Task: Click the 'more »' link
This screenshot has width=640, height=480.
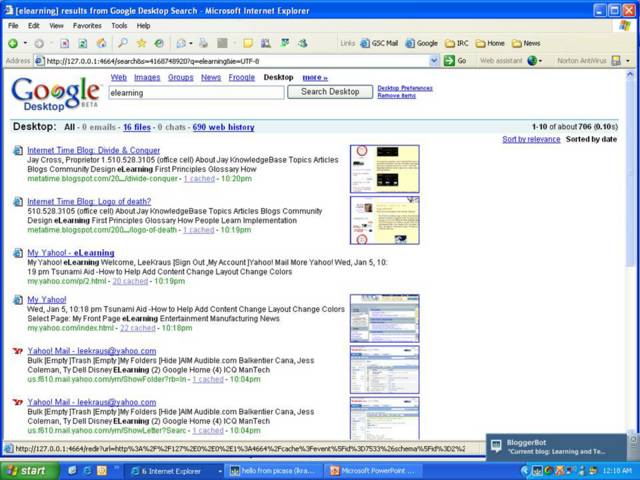Action: coord(315,78)
